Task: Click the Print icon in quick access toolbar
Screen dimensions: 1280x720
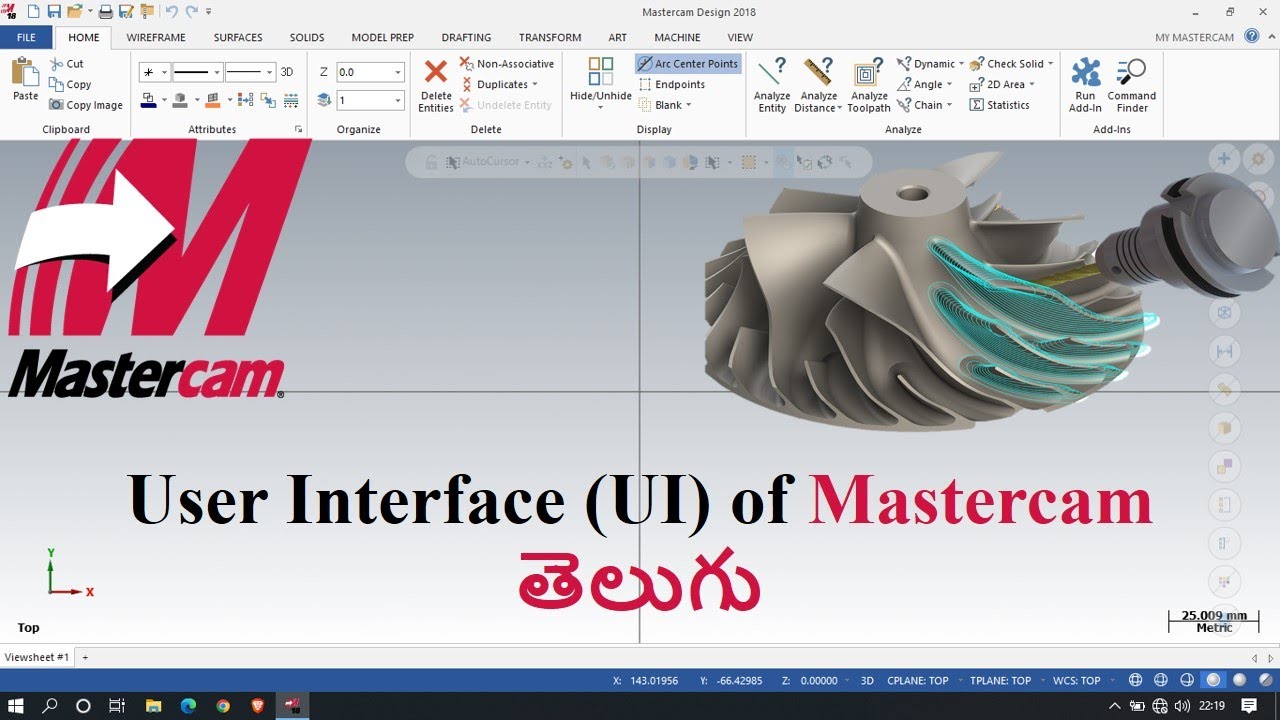Action: tap(105, 12)
